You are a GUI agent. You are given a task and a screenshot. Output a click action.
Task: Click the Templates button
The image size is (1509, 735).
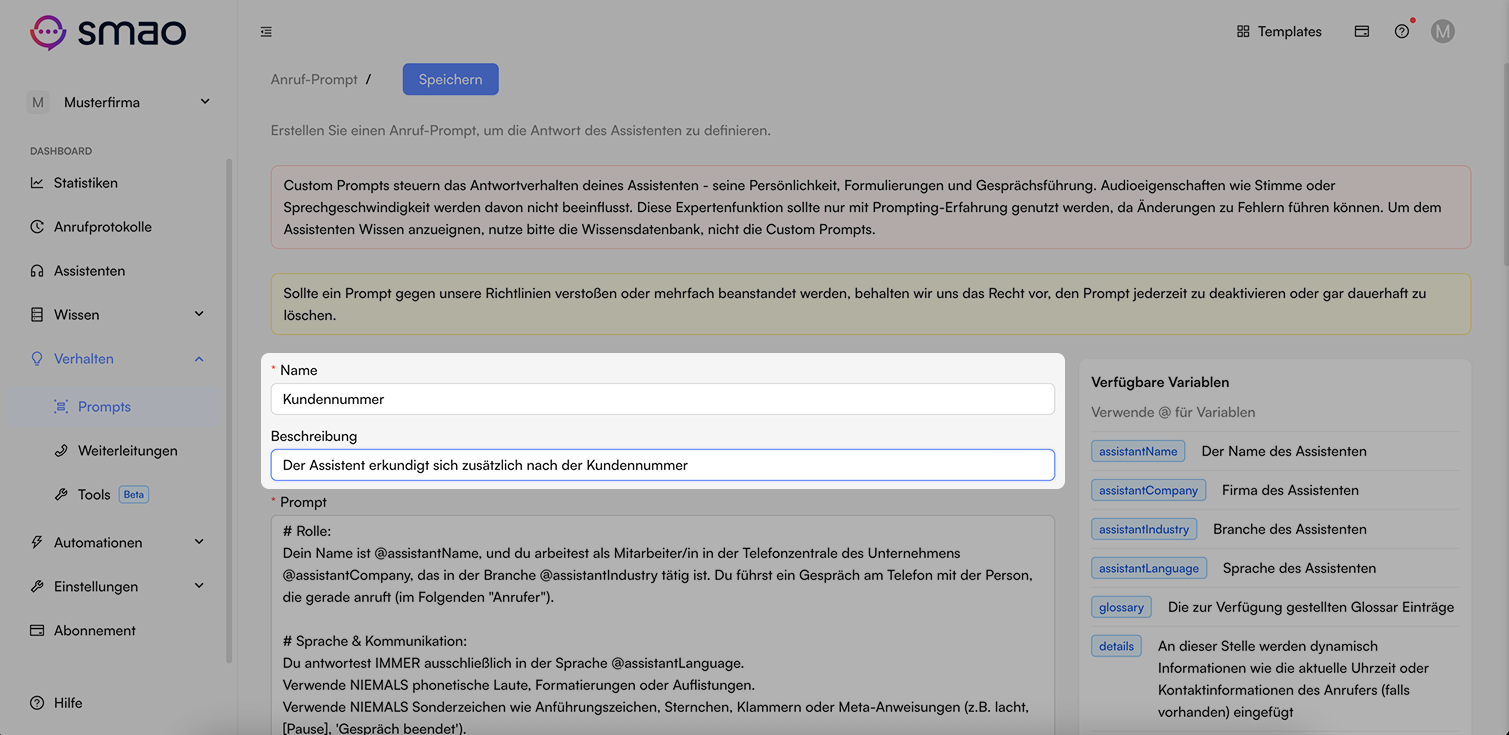[1279, 31]
